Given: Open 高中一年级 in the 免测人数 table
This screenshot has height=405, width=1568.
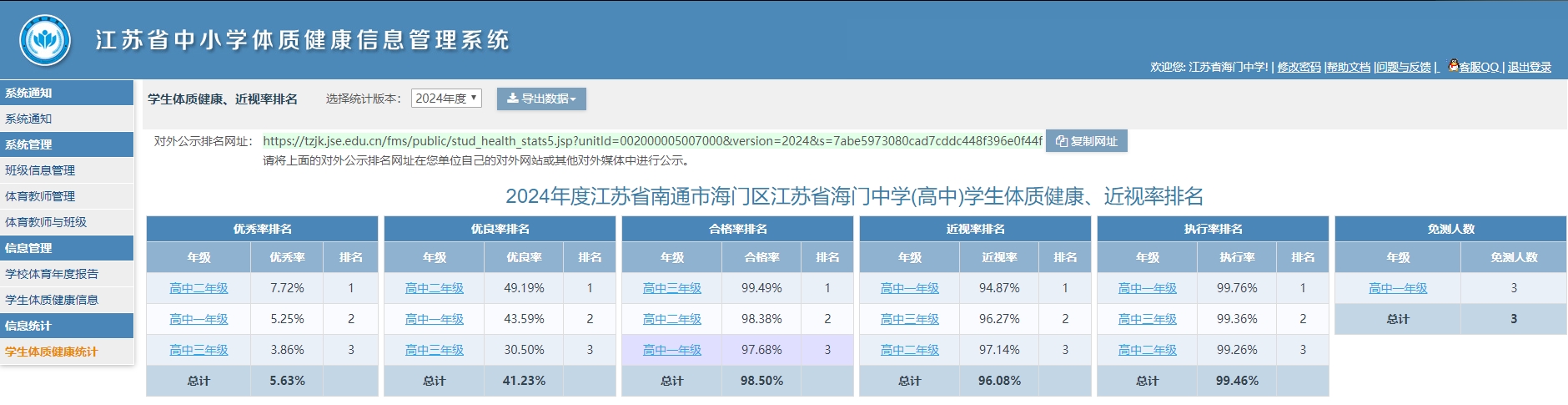Looking at the screenshot, I should click(1398, 288).
